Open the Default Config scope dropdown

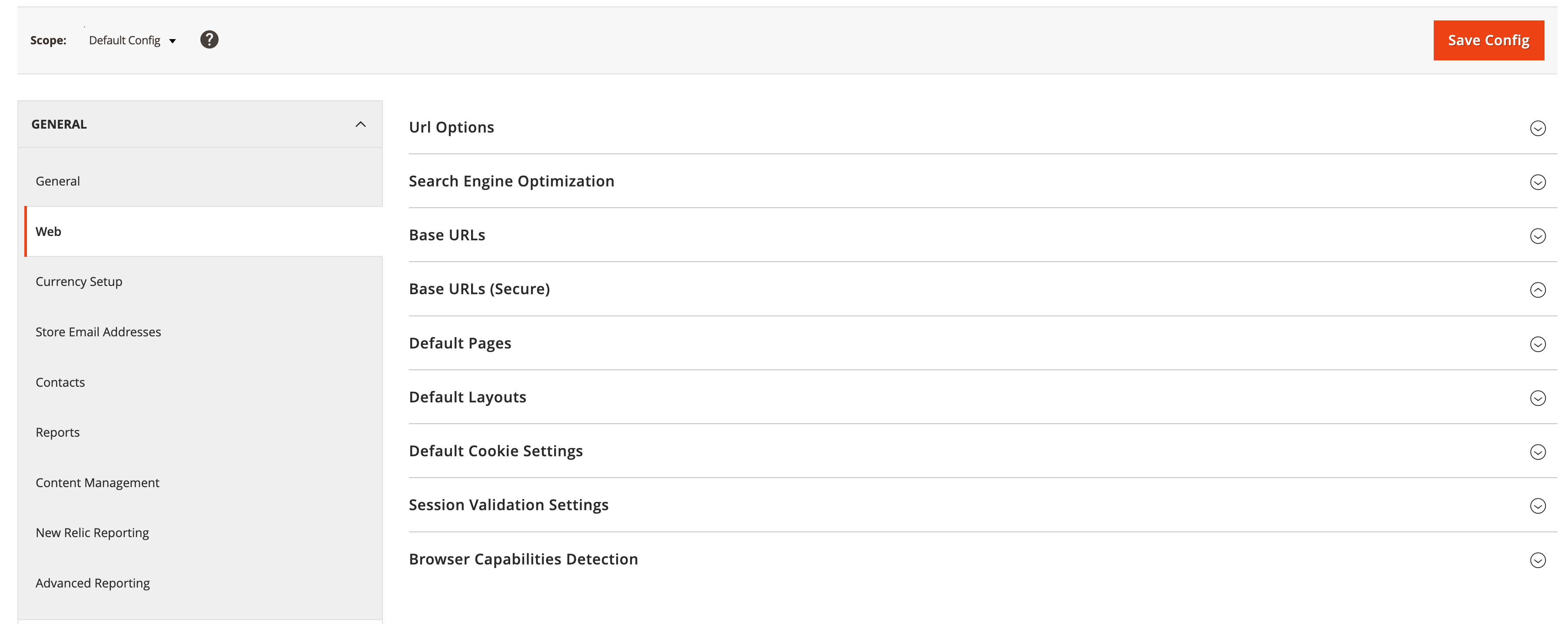click(x=132, y=41)
